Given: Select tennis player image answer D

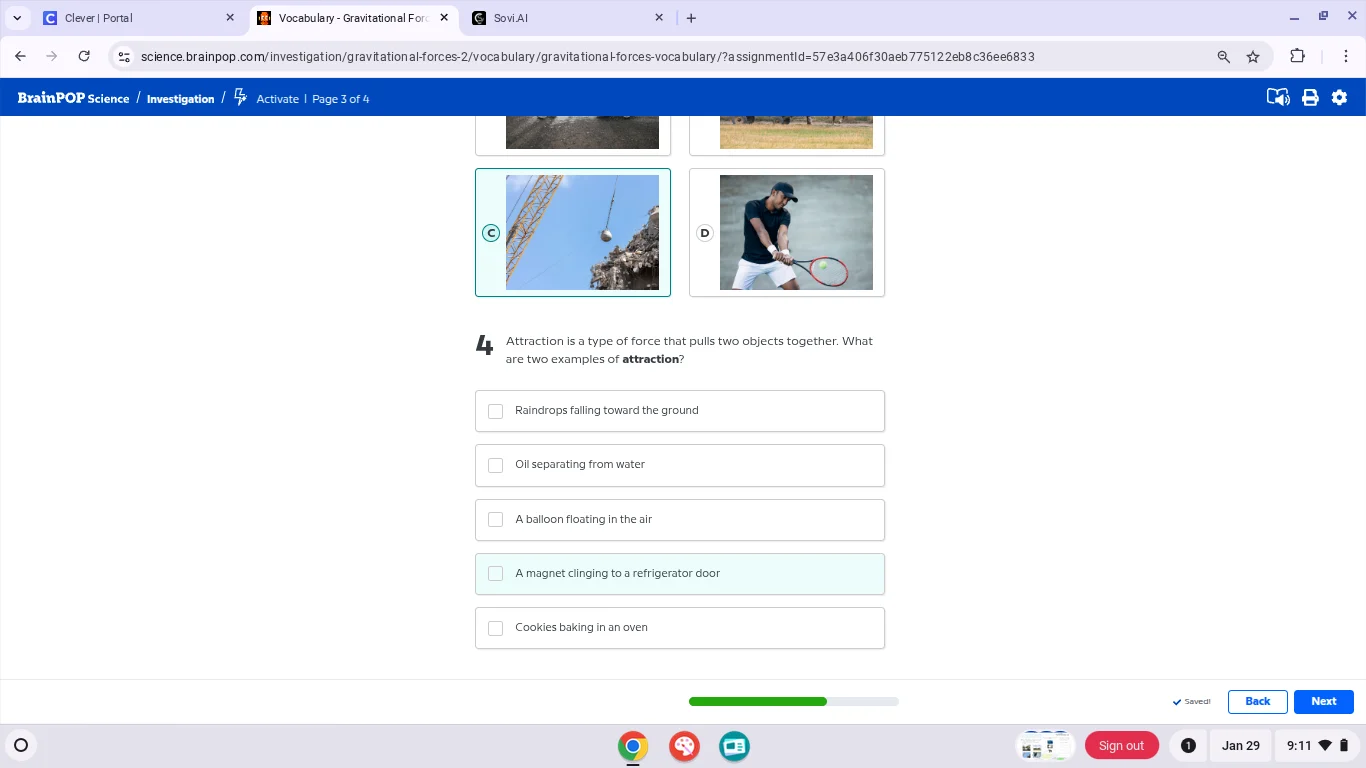Looking at the screenshot, I should [x=787, y=233].
